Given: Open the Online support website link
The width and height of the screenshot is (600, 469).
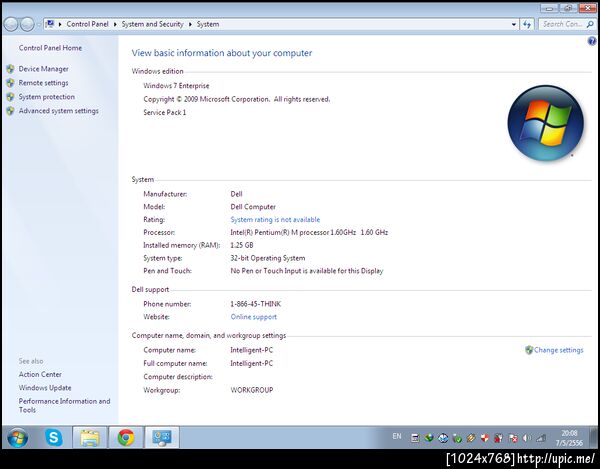Looking at the screenshot, I should point(253,317).
